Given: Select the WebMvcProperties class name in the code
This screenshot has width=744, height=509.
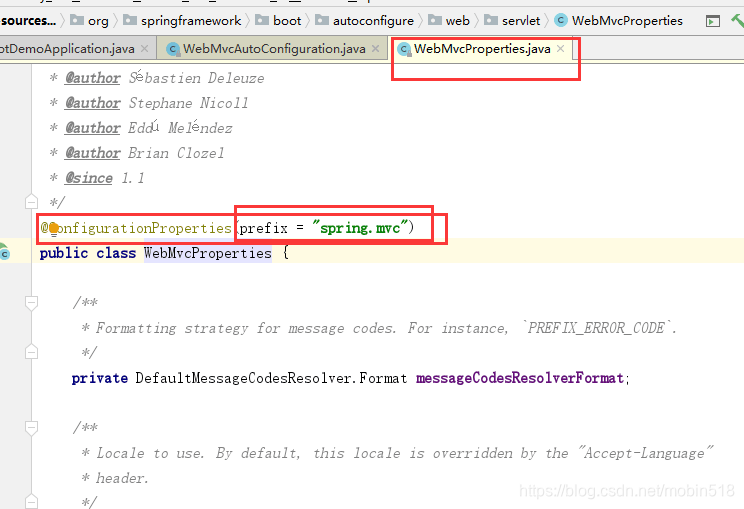Looking at the screenshot, I should pos(208,253).
